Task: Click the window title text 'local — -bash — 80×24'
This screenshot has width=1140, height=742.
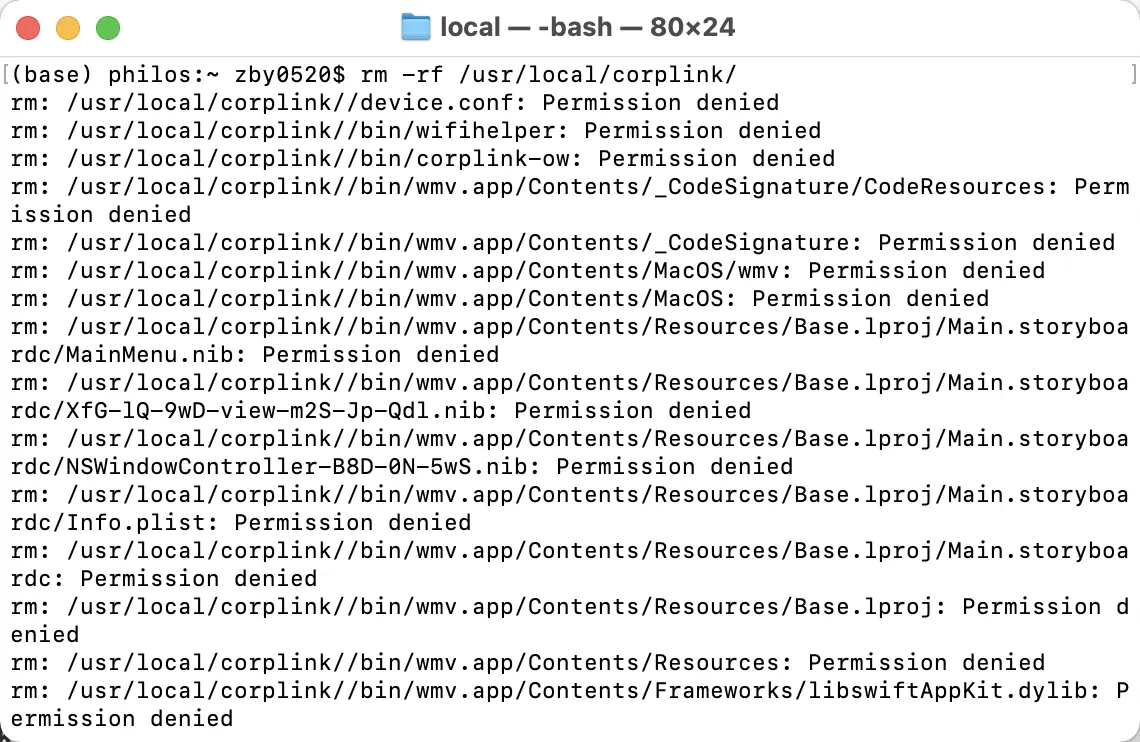Action: [x=587, y=28]
